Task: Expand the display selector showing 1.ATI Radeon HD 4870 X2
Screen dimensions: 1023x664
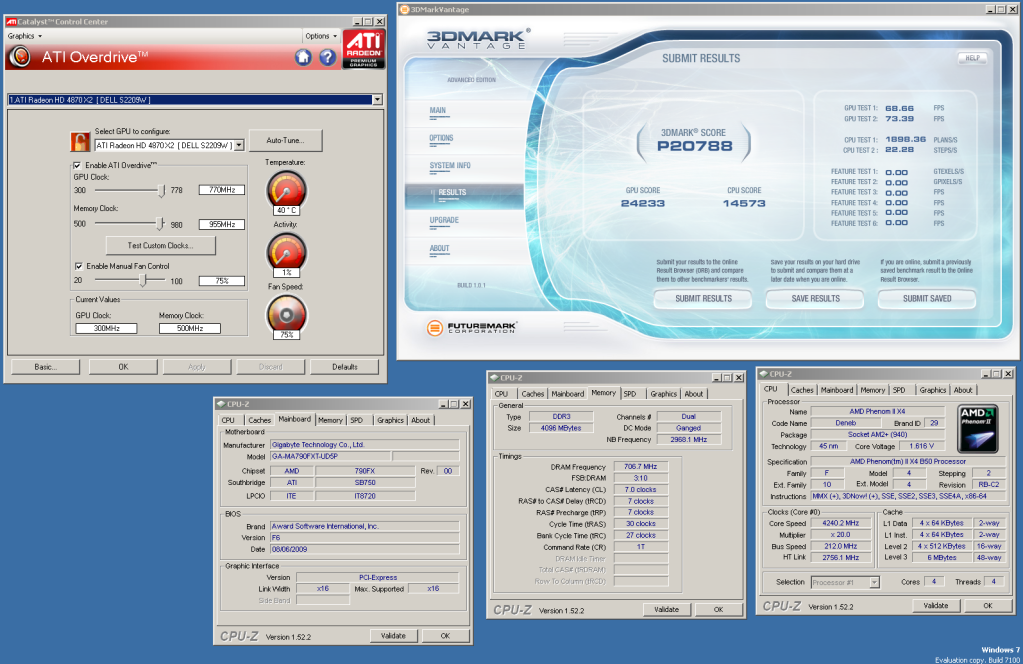Action: pyautogui.click(x=376, y=100)
